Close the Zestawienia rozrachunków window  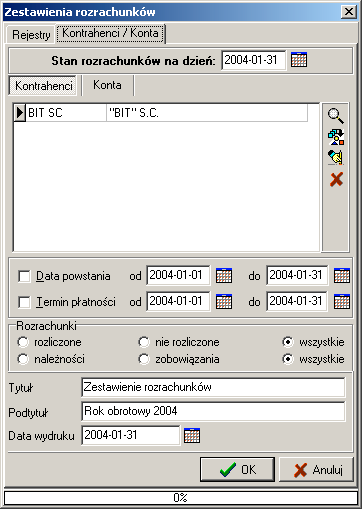point(349,12)
